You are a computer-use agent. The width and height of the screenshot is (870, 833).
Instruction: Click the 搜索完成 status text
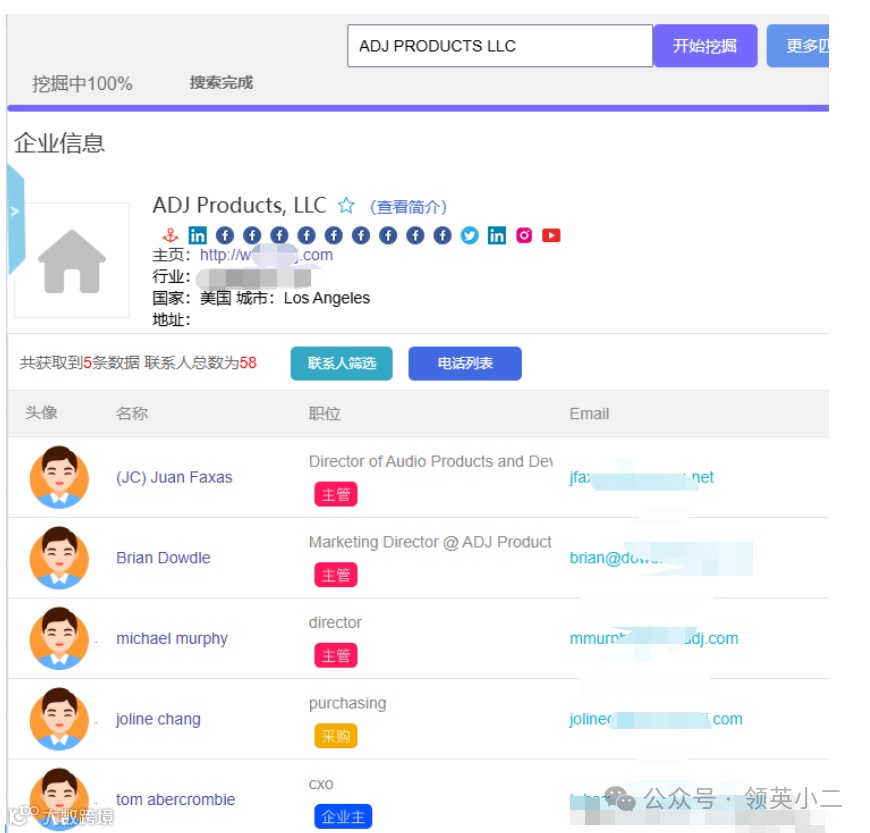pyautogui.click(x=221, y=83)
